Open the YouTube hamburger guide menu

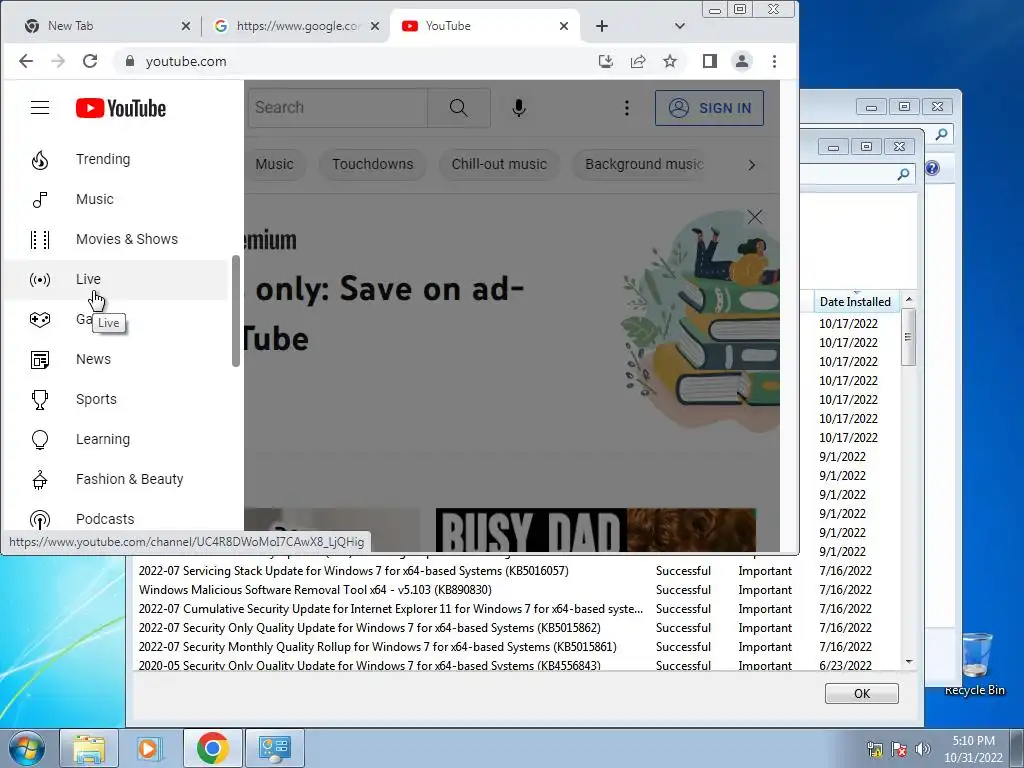pos(40,108)
